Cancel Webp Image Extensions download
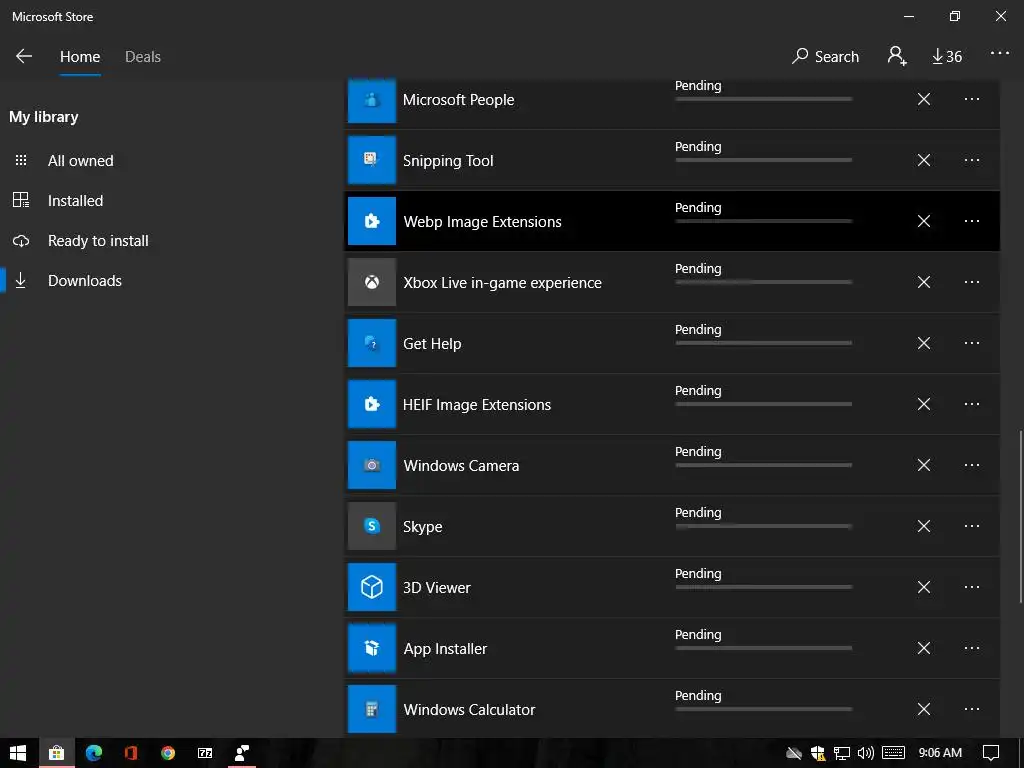Viewport: 1024px width, 768px height. click(x=923, y=221)
